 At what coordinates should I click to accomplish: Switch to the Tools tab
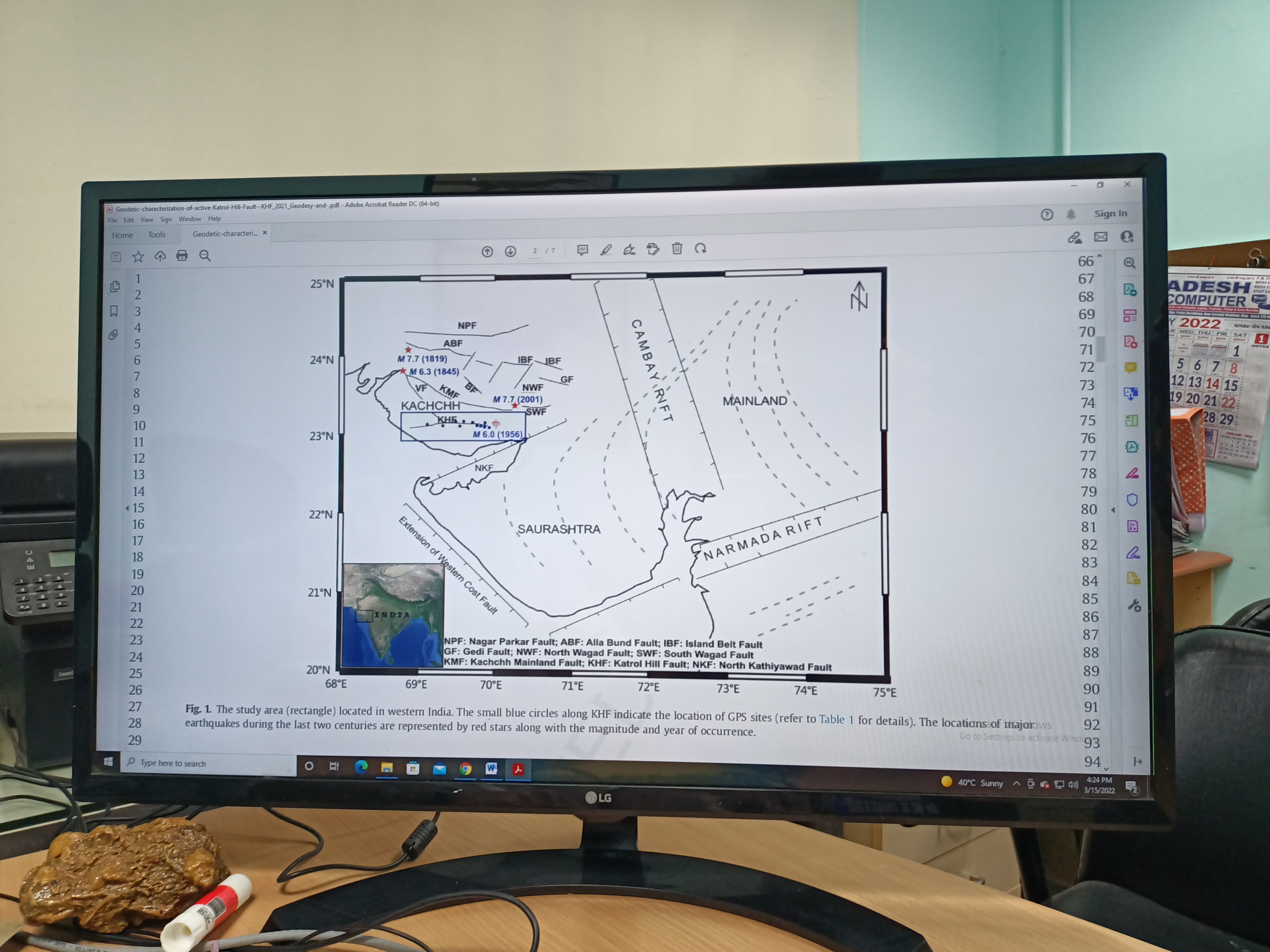coord(157,235)
